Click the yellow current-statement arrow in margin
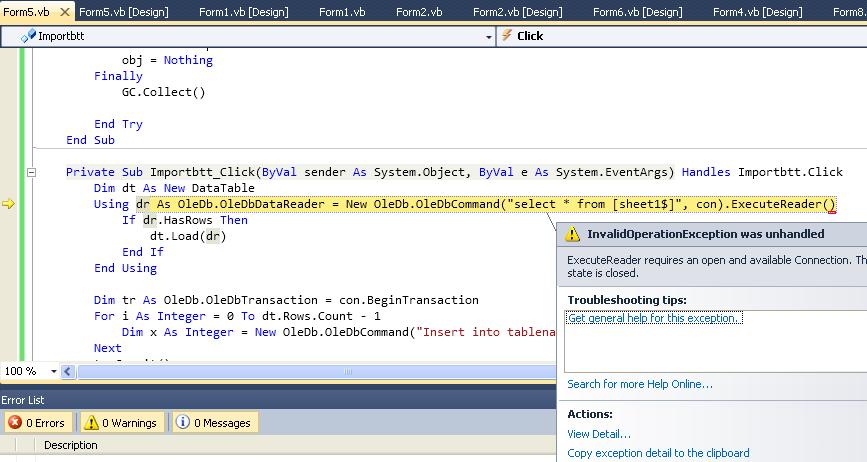Viewport: 867px width, 462px height. coord(9,204)
